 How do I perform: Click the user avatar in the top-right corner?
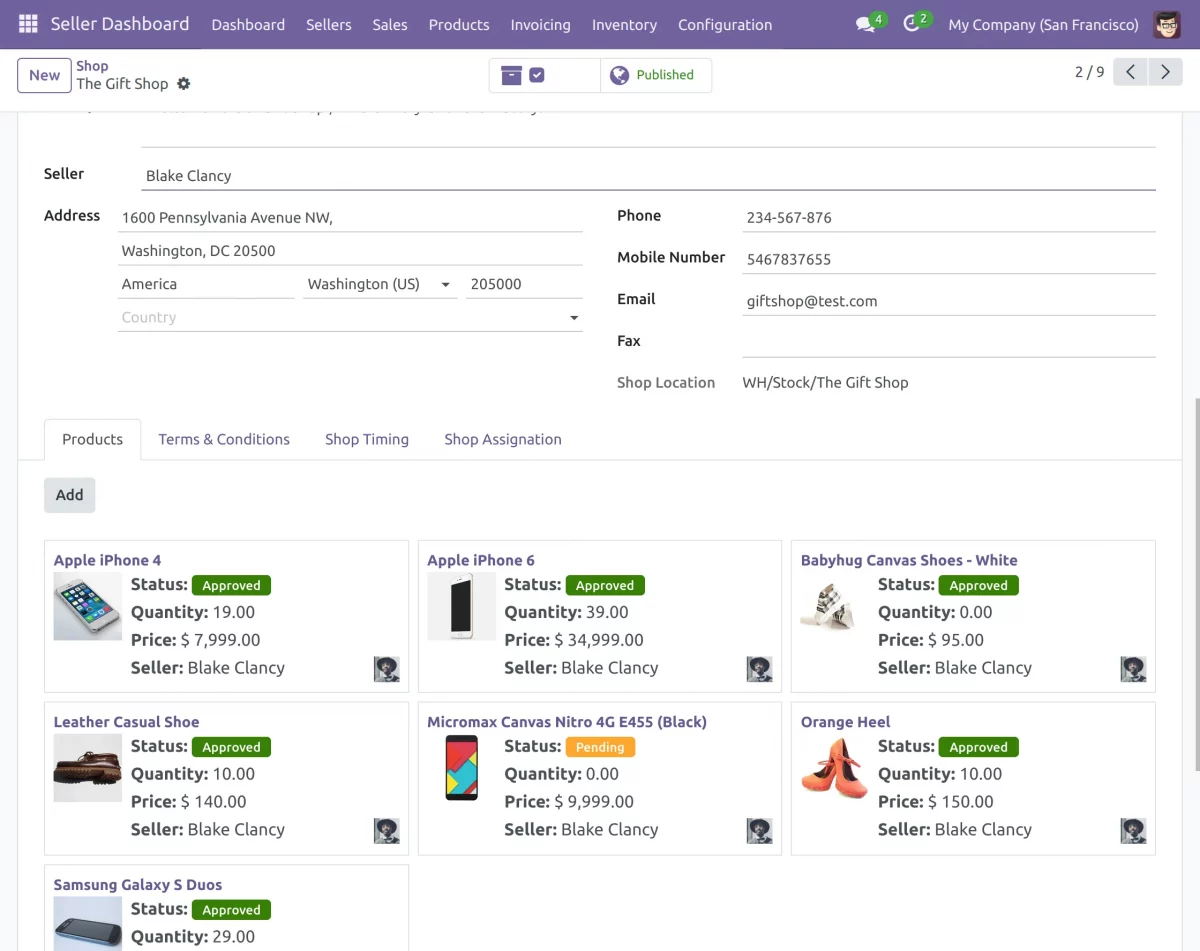1167,24
